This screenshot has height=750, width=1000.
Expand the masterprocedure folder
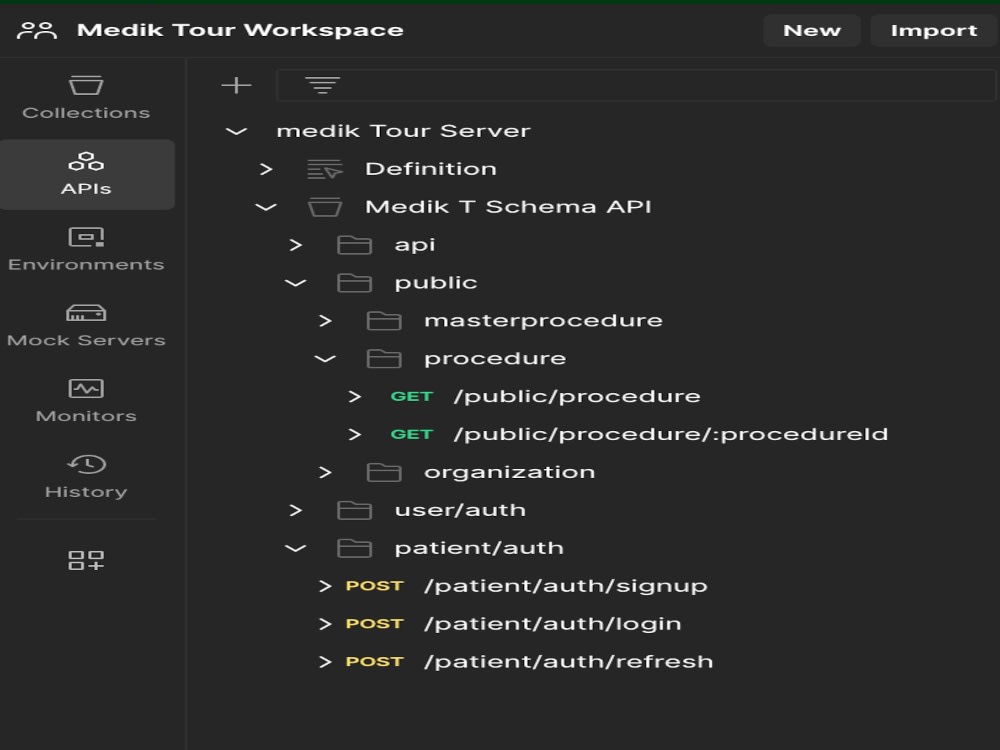coord(323,320)
